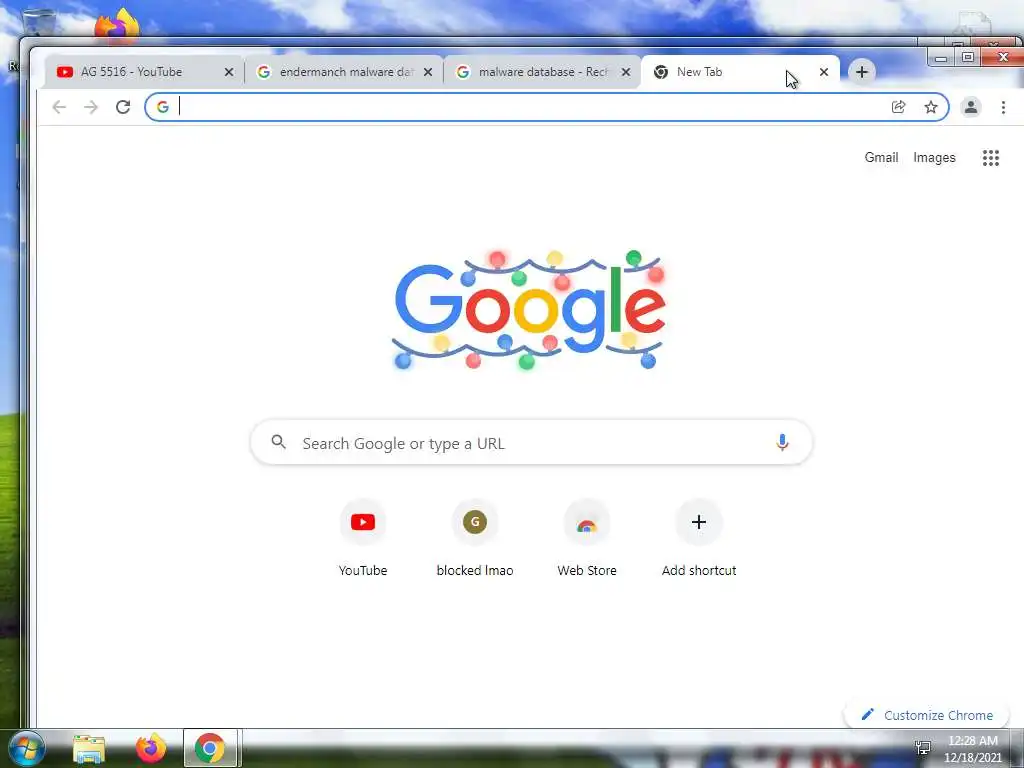Click the magnifier icon in the search box
The width and height of the screenshot is (1024, 768).
[x=279, y=442]
